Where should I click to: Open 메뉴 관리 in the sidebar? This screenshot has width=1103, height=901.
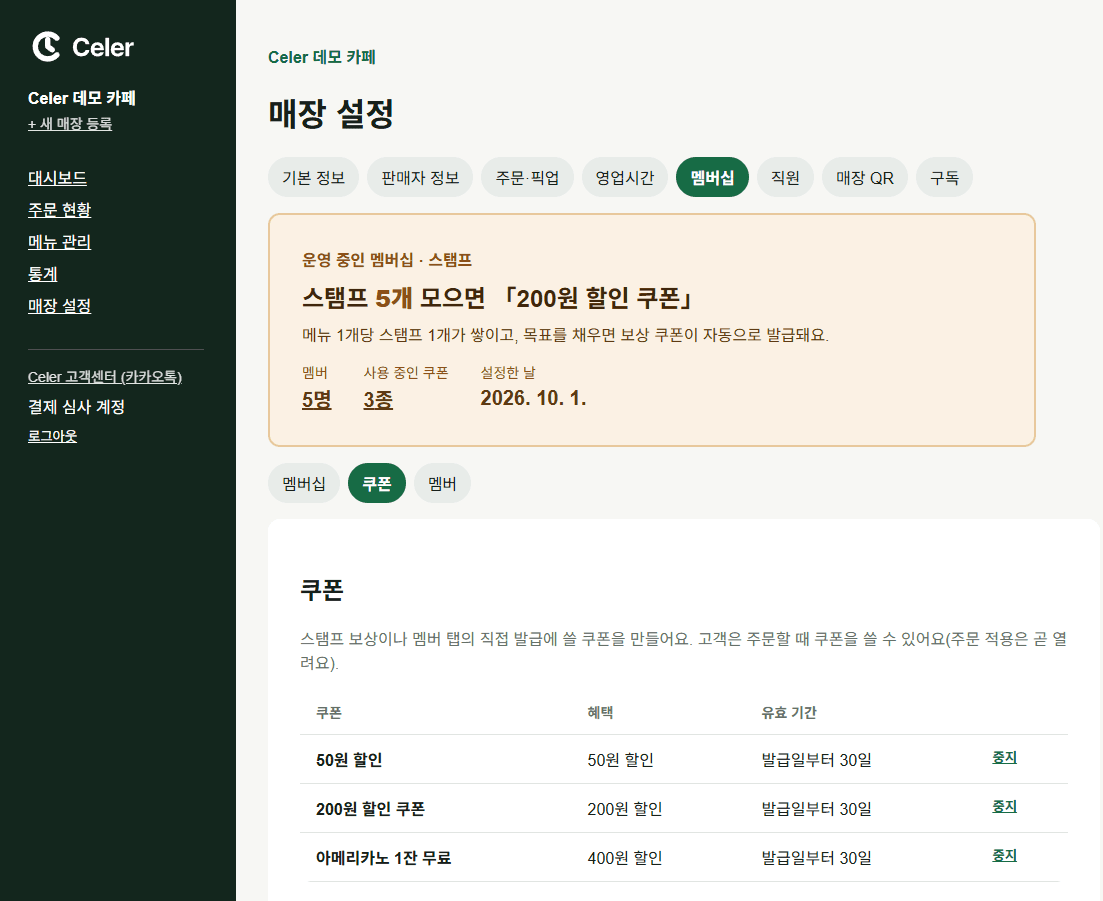59,242
